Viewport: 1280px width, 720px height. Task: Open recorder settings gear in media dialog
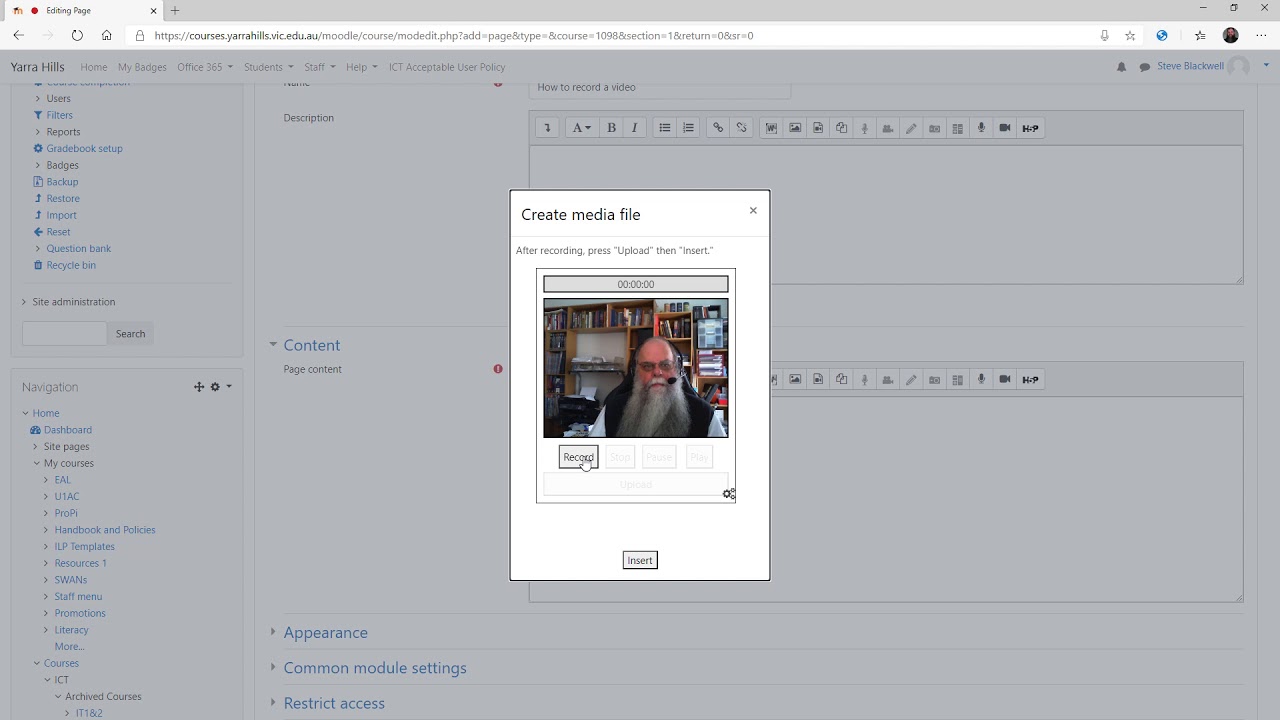point(729,494)
